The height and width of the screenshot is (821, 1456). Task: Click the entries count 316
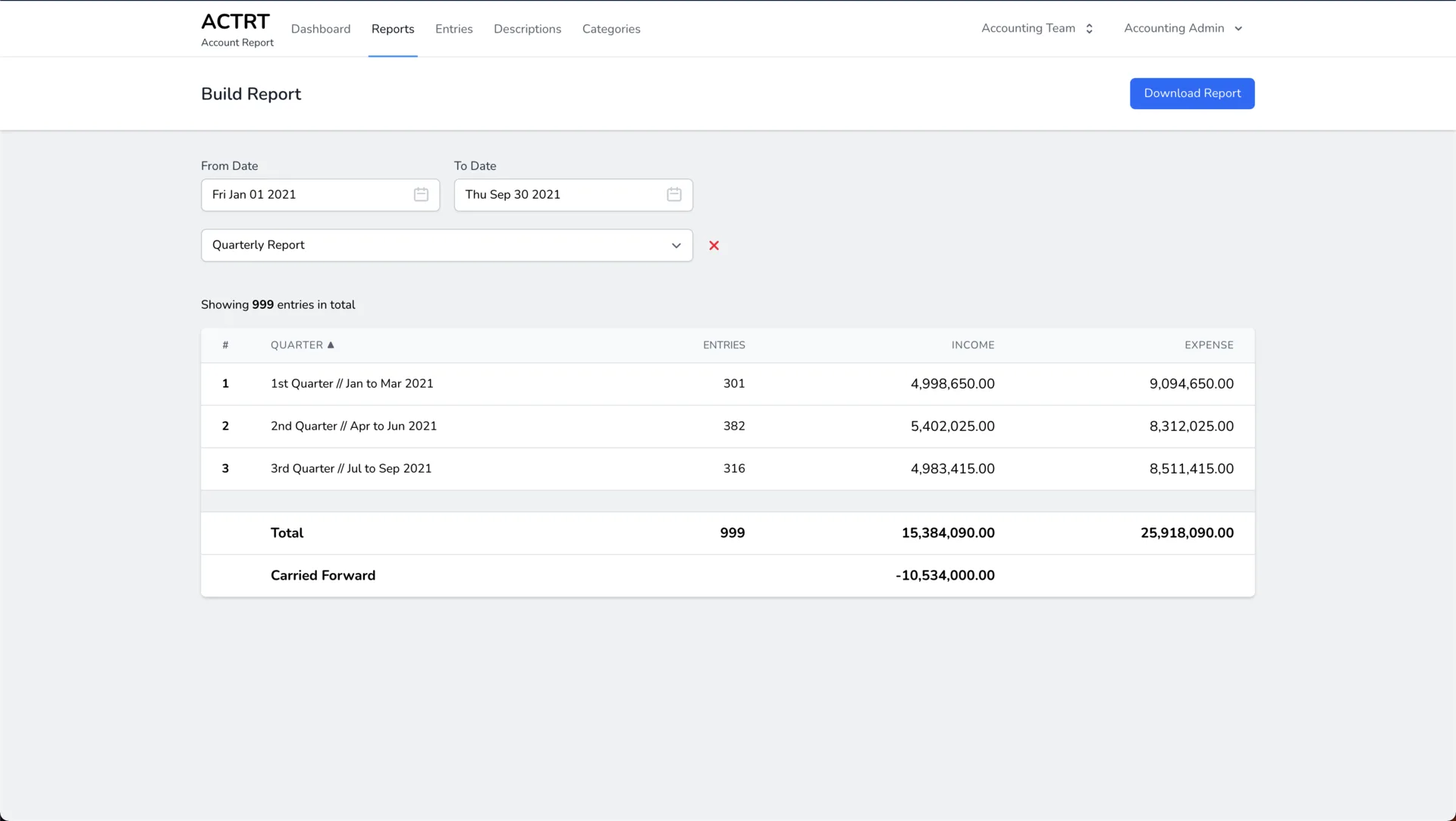(x=734, y=469)
